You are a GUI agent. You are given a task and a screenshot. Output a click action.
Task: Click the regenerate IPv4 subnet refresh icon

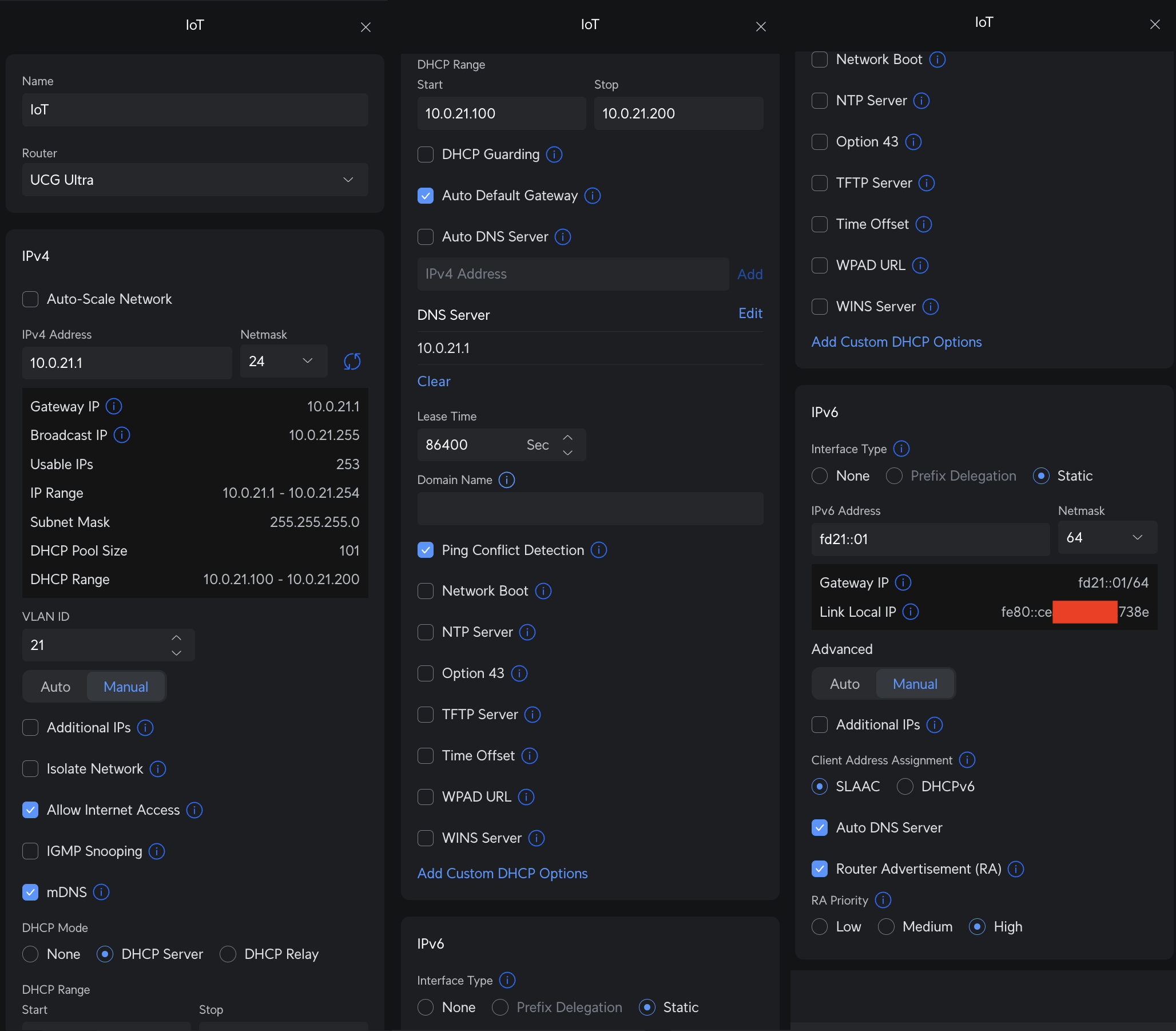pos(352,362)
